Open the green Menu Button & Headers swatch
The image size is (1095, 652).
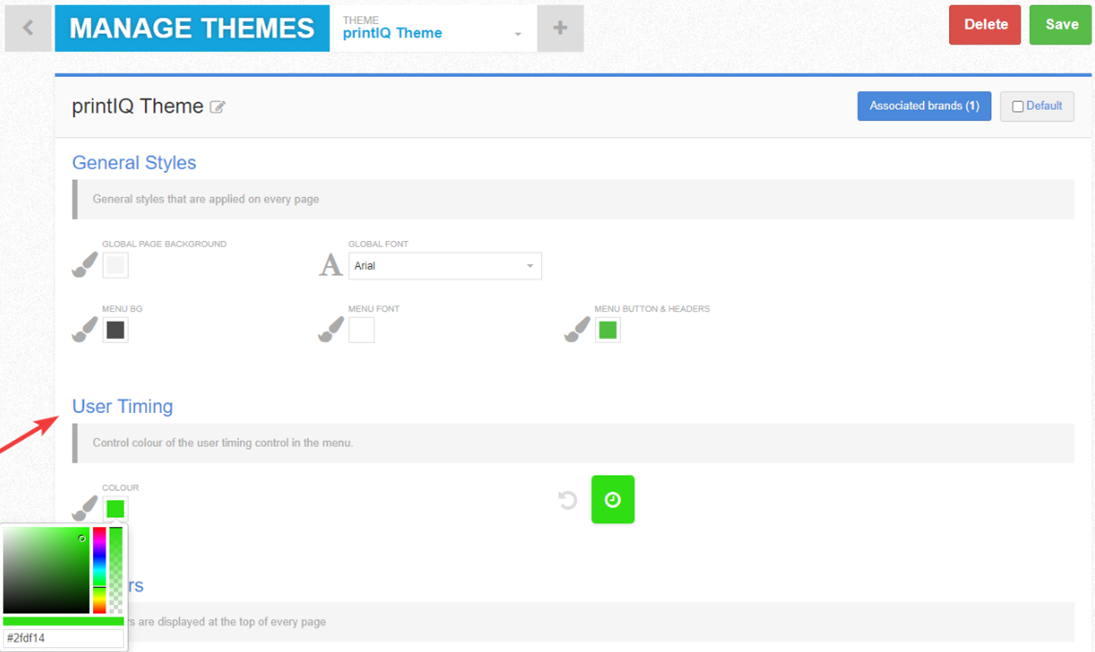coord(608,330)
